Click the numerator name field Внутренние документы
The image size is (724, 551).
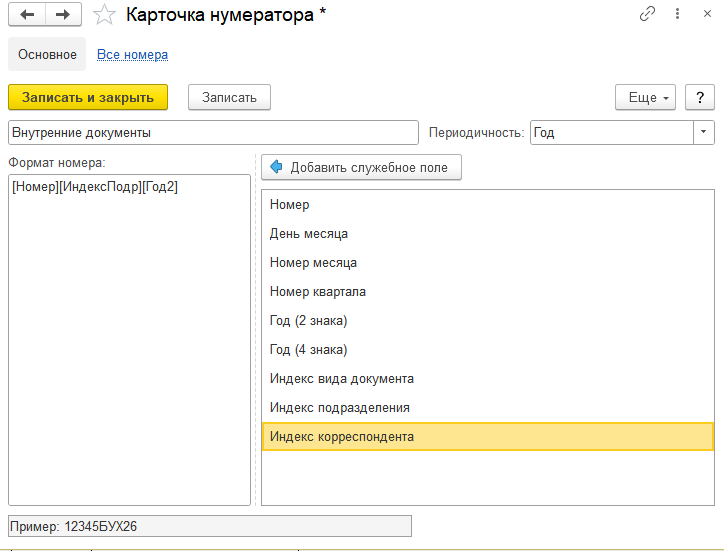(212, 132)
